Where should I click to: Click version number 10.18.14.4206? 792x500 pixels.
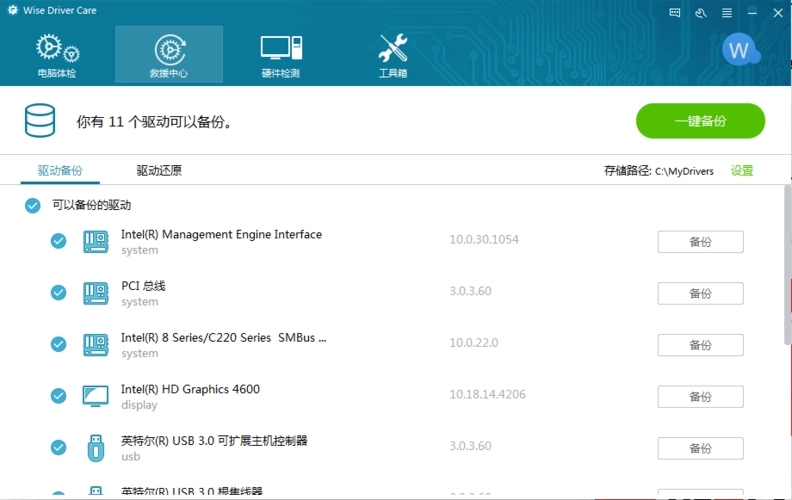click(487, 394)
